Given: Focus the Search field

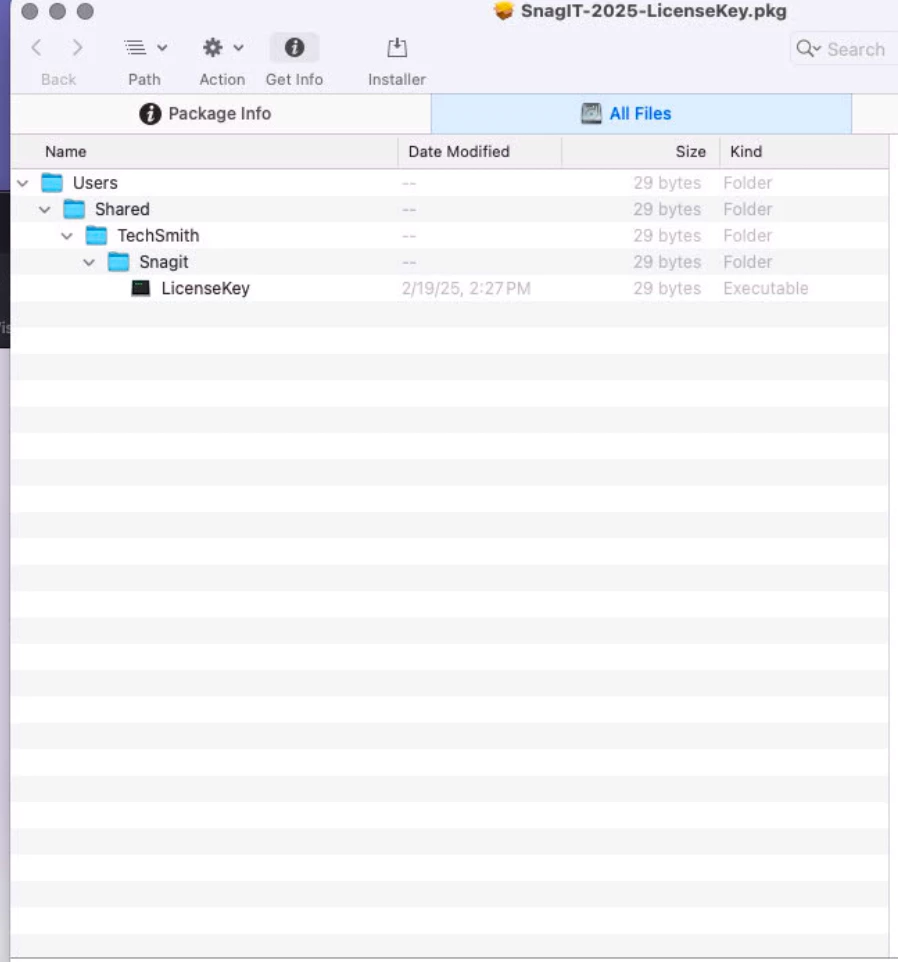Looking at the screenshot, I should (x=845, y=49).
